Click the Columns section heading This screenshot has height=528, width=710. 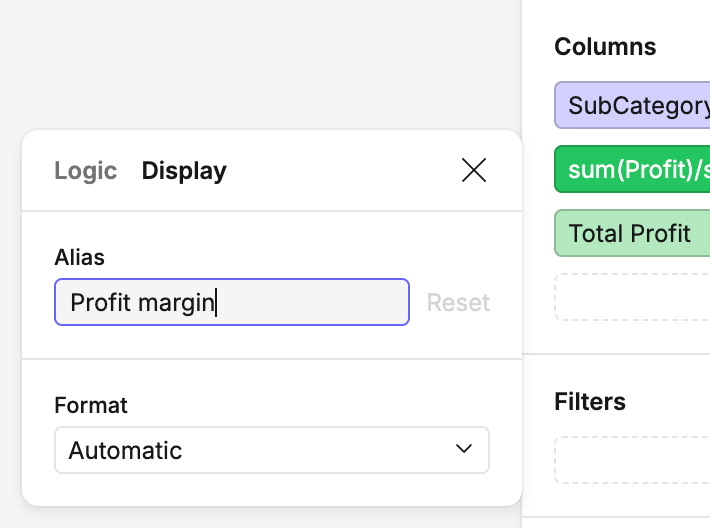605,47
